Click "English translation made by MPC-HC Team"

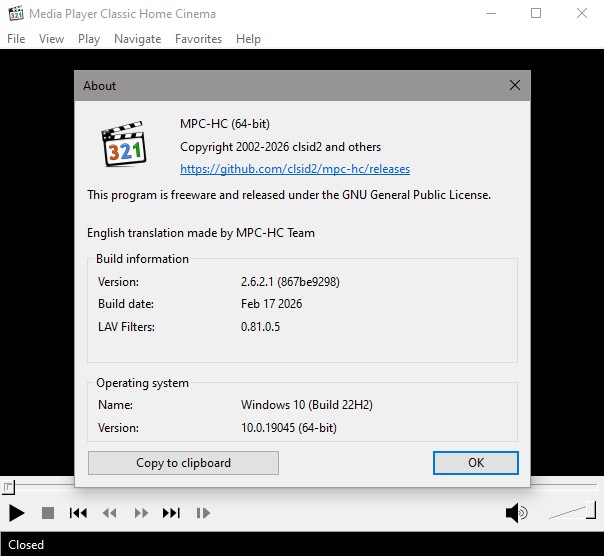201,233
